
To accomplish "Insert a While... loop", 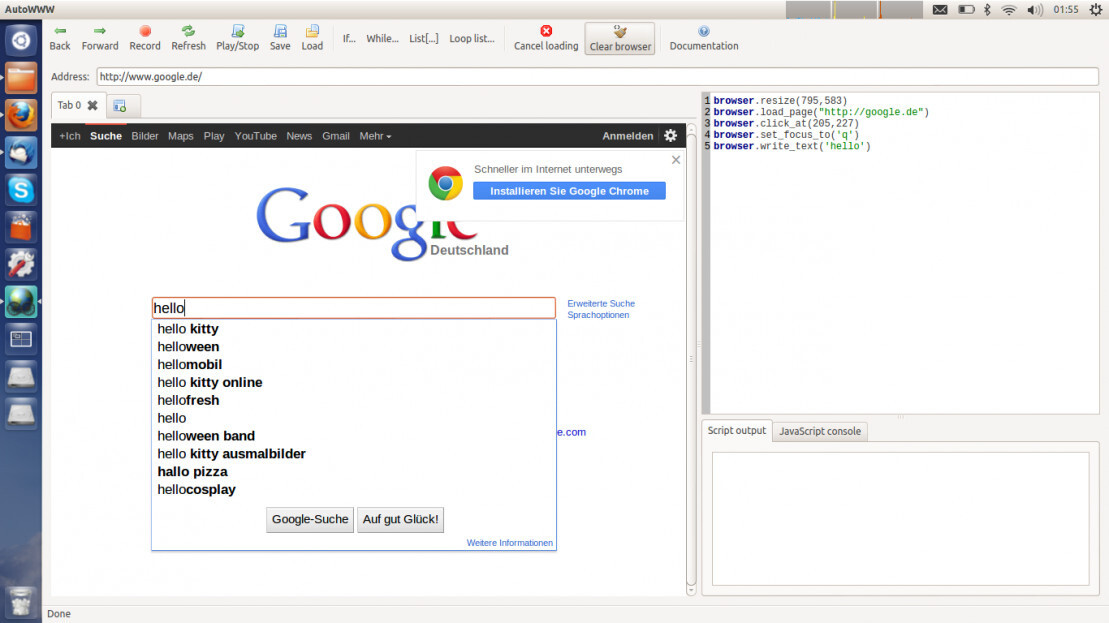I will [382, 38].
